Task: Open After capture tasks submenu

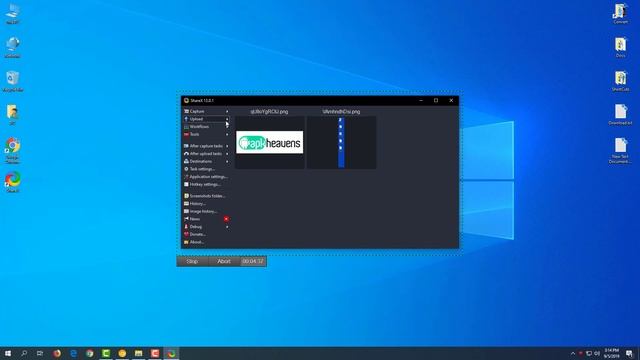Action: (206, 146)
